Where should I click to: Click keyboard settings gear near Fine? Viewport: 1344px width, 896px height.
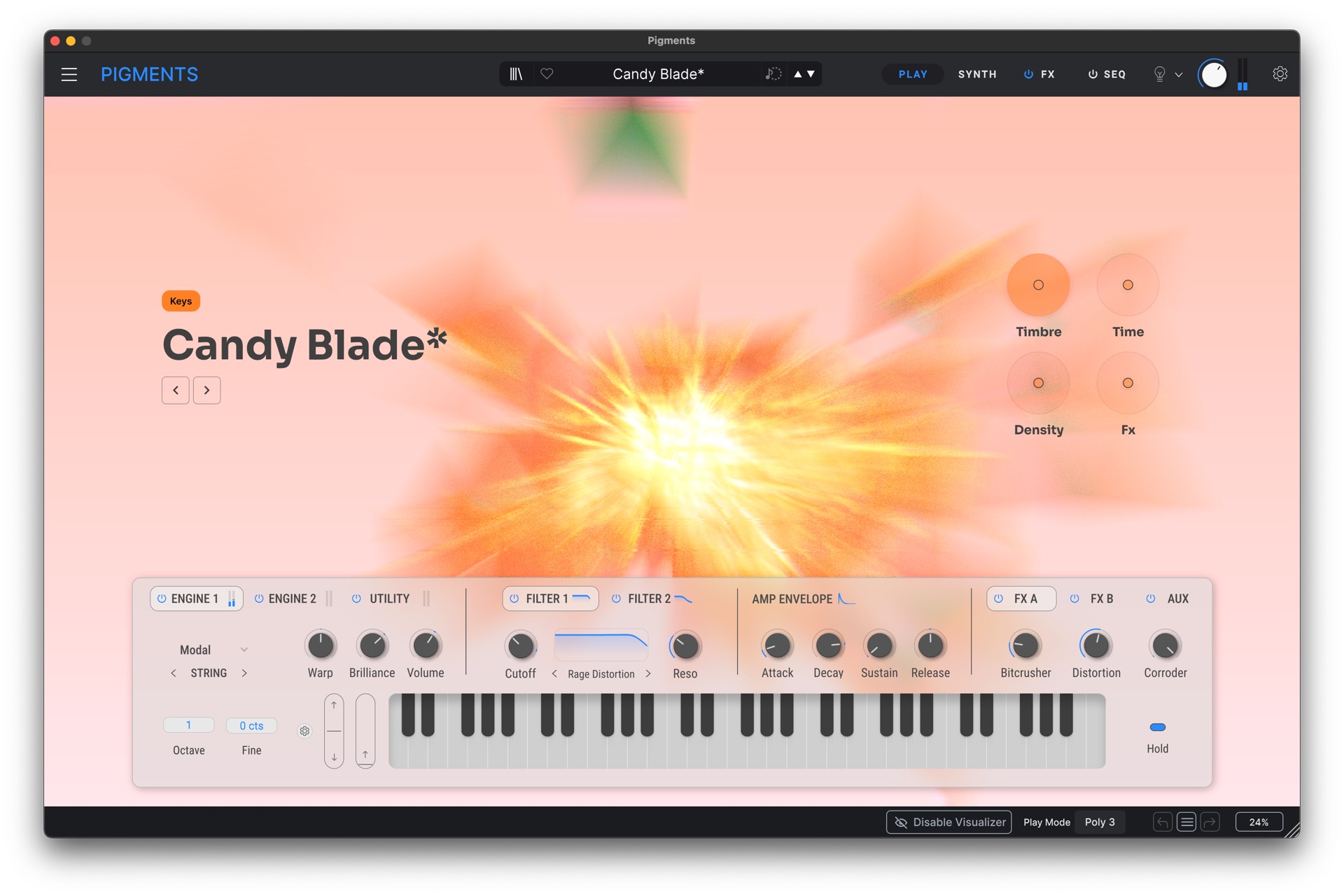[x=304, y=731]
